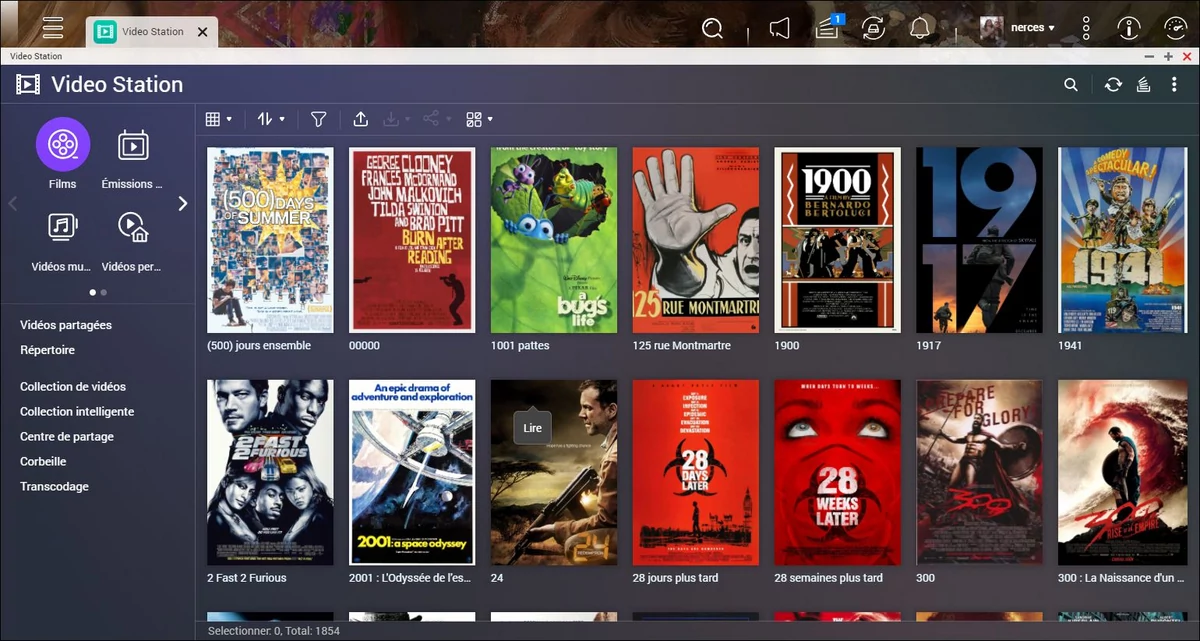
Task: Open the QTS more options dots
Action: click(x=1087, y=28)
